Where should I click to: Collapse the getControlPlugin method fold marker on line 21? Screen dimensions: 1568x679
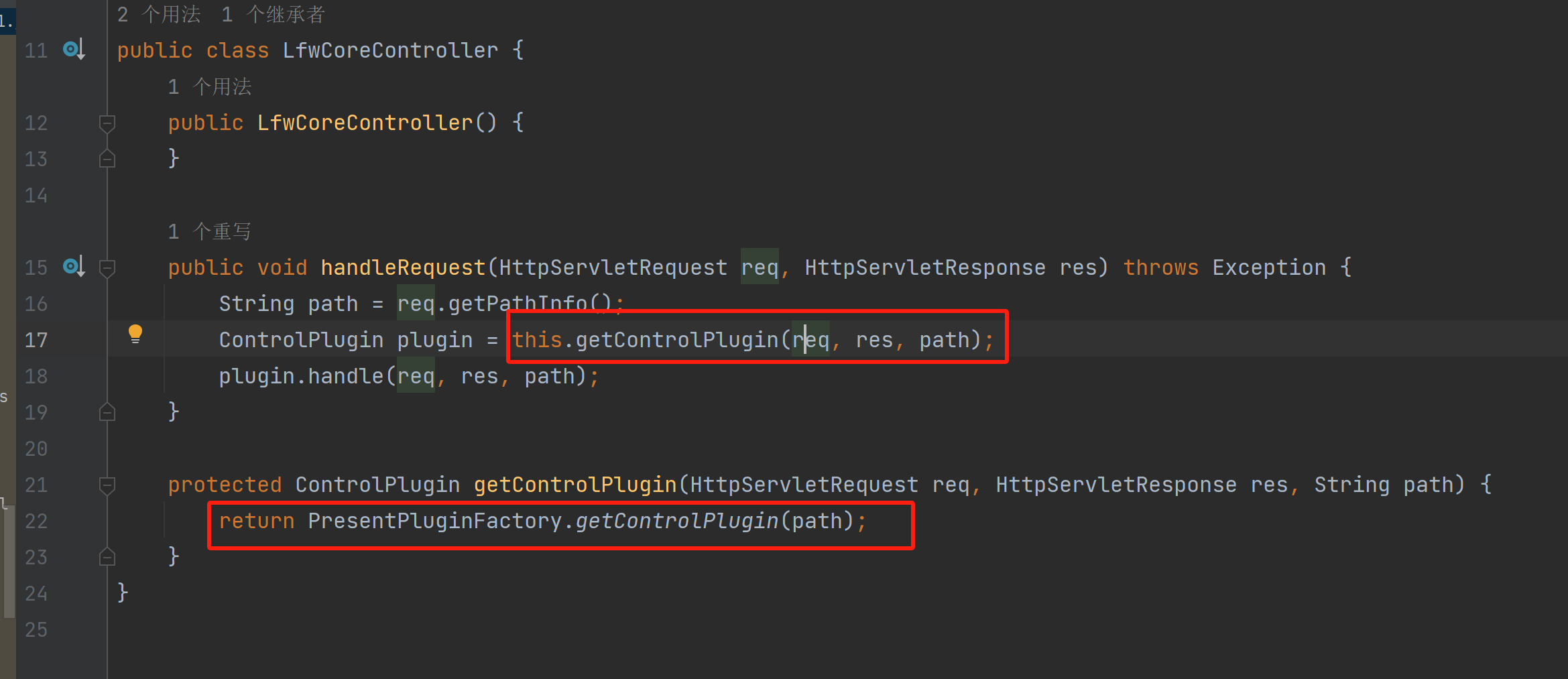pos(107,485)
